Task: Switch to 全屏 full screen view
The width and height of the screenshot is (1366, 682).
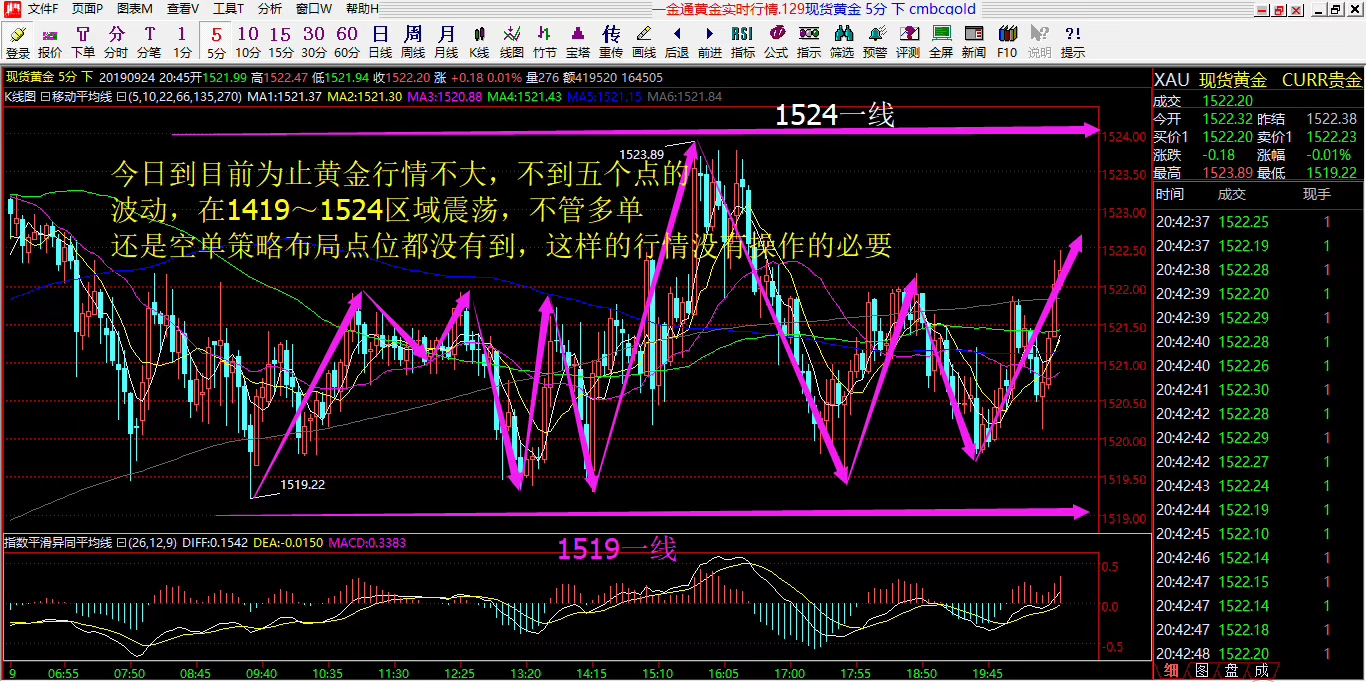Action: pyautogui.click(x=941, y=42)
